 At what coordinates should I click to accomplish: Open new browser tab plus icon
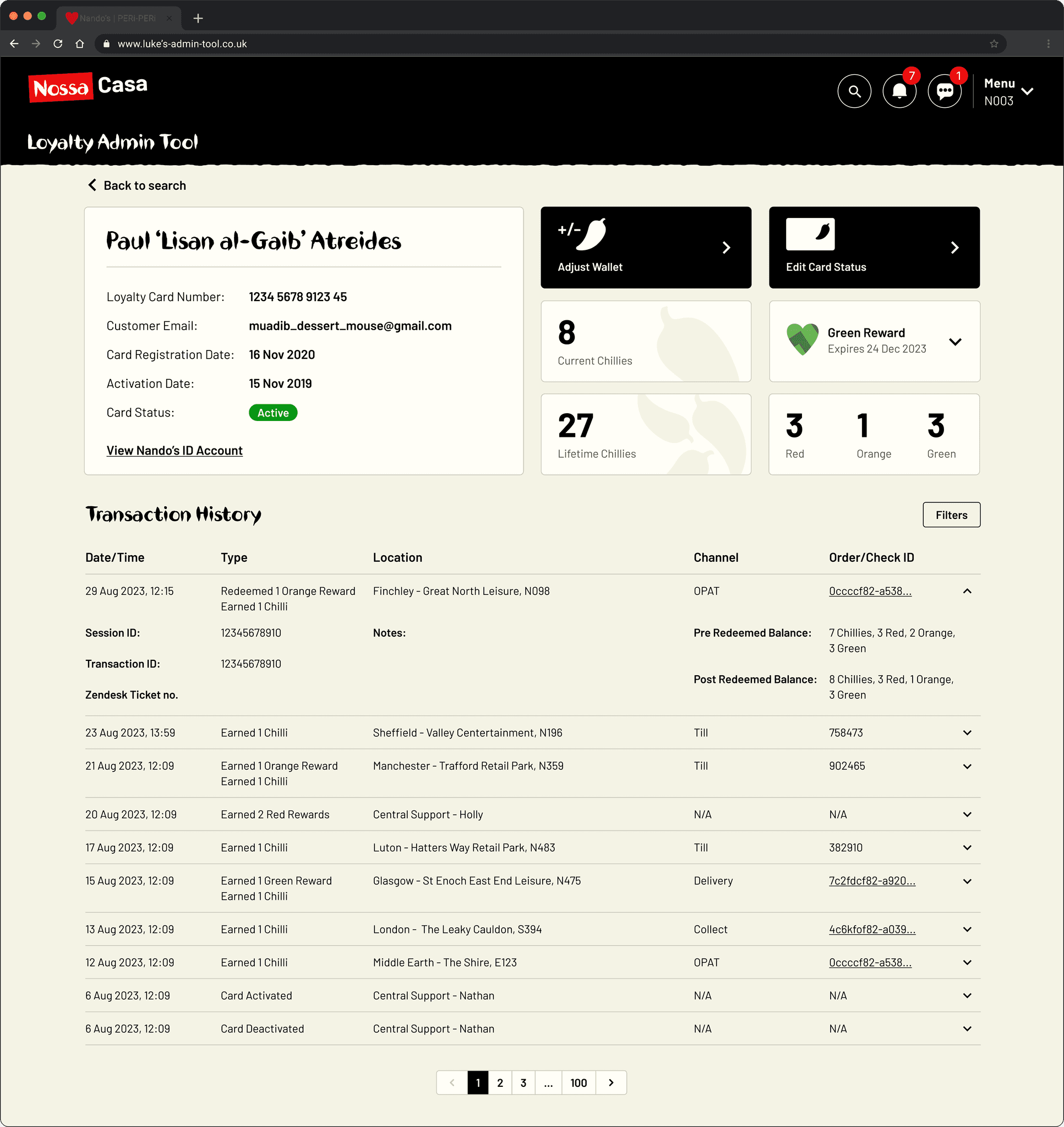(x=198, y=18)
